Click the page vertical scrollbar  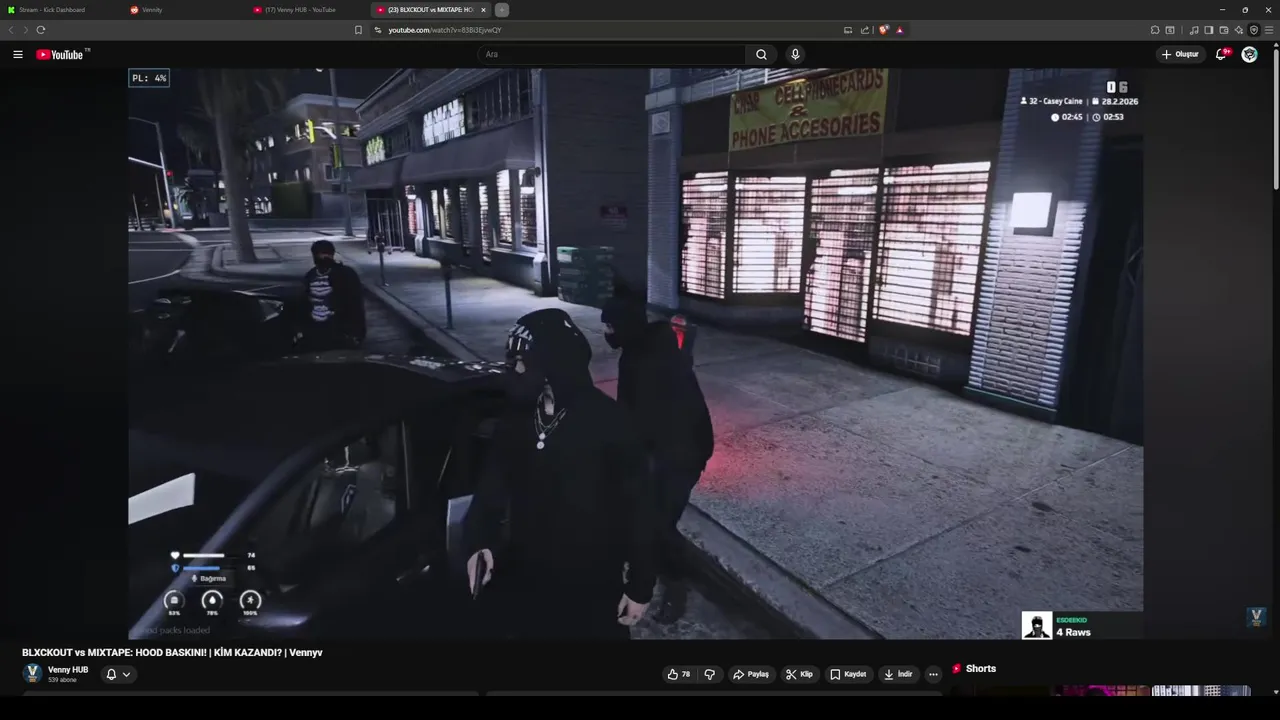1275,120
